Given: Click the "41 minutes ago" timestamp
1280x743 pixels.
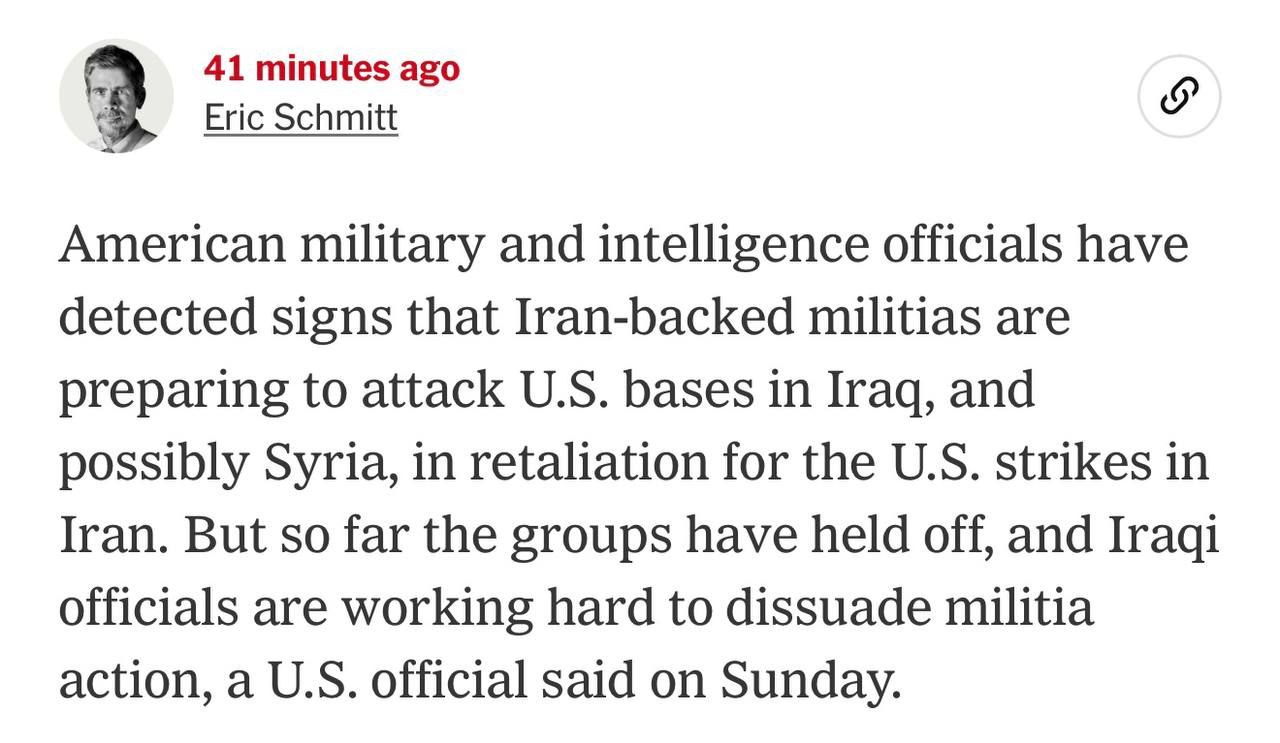Looking at the screenshot, I should click(332, 68).
